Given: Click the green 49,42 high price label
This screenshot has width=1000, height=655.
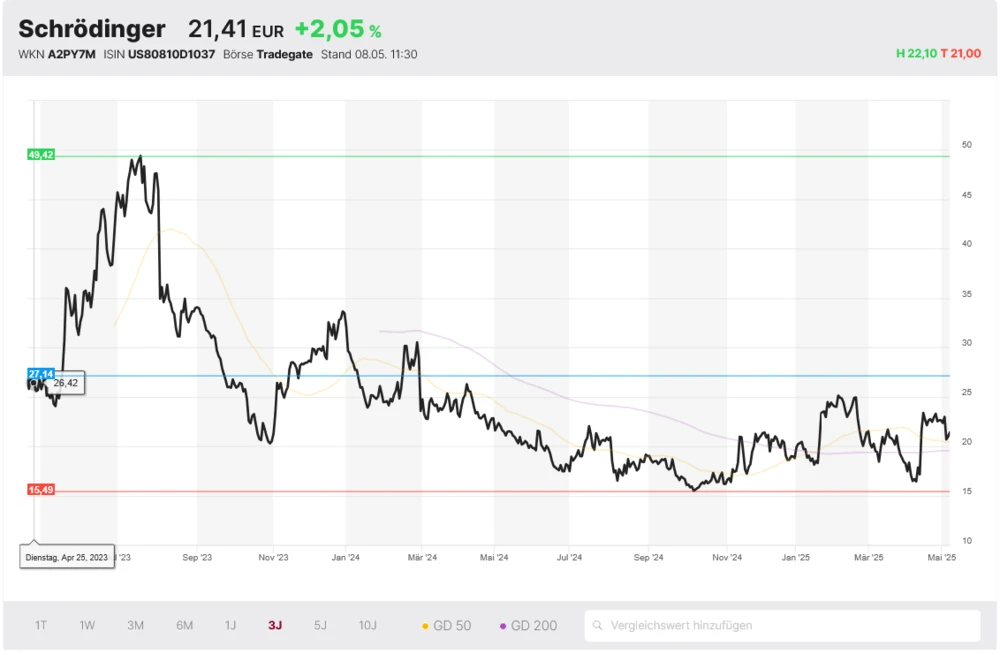Looking at the screenshot, I should [x=41, y=155].
